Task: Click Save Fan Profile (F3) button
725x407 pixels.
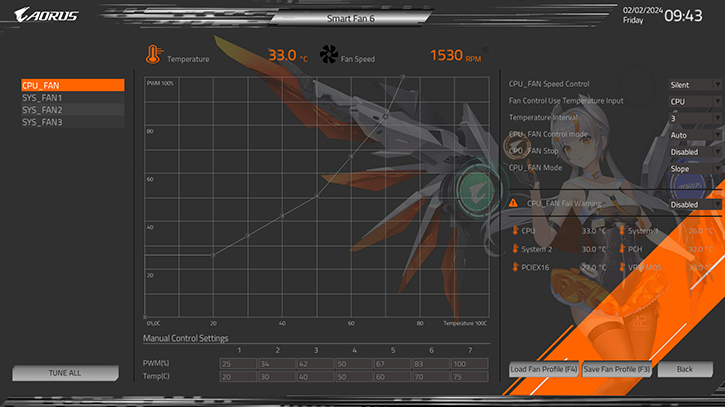Action: coord(617,369)
